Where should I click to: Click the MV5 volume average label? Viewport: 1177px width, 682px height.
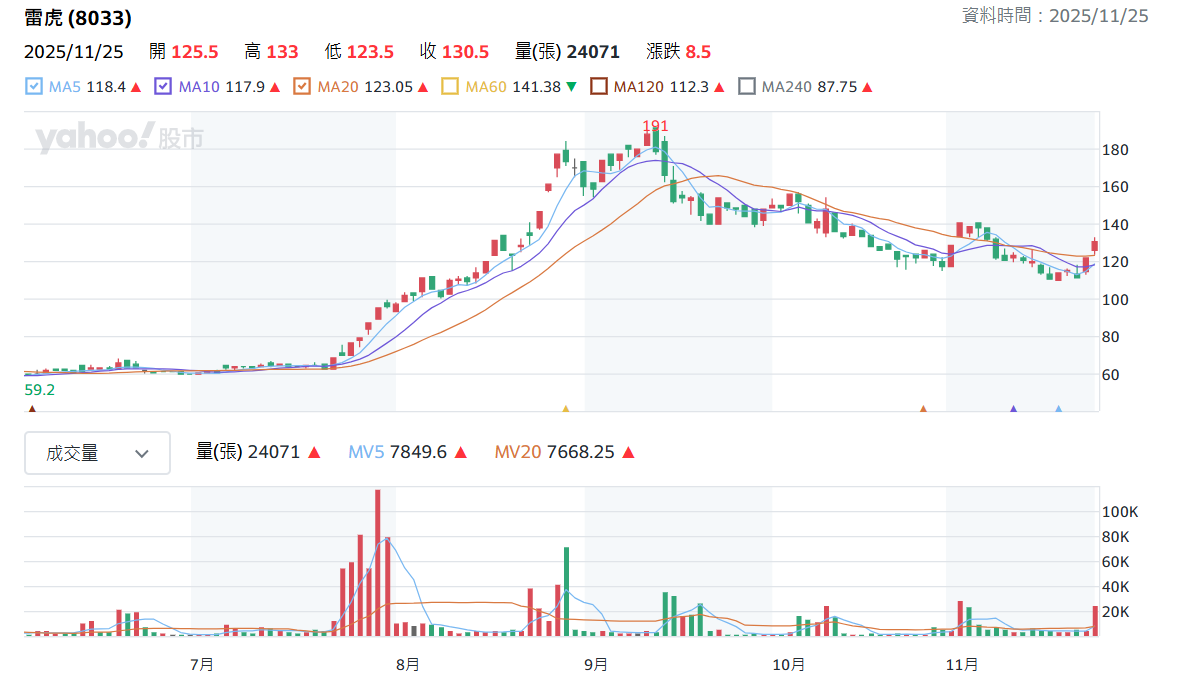[x=366, y=452]
